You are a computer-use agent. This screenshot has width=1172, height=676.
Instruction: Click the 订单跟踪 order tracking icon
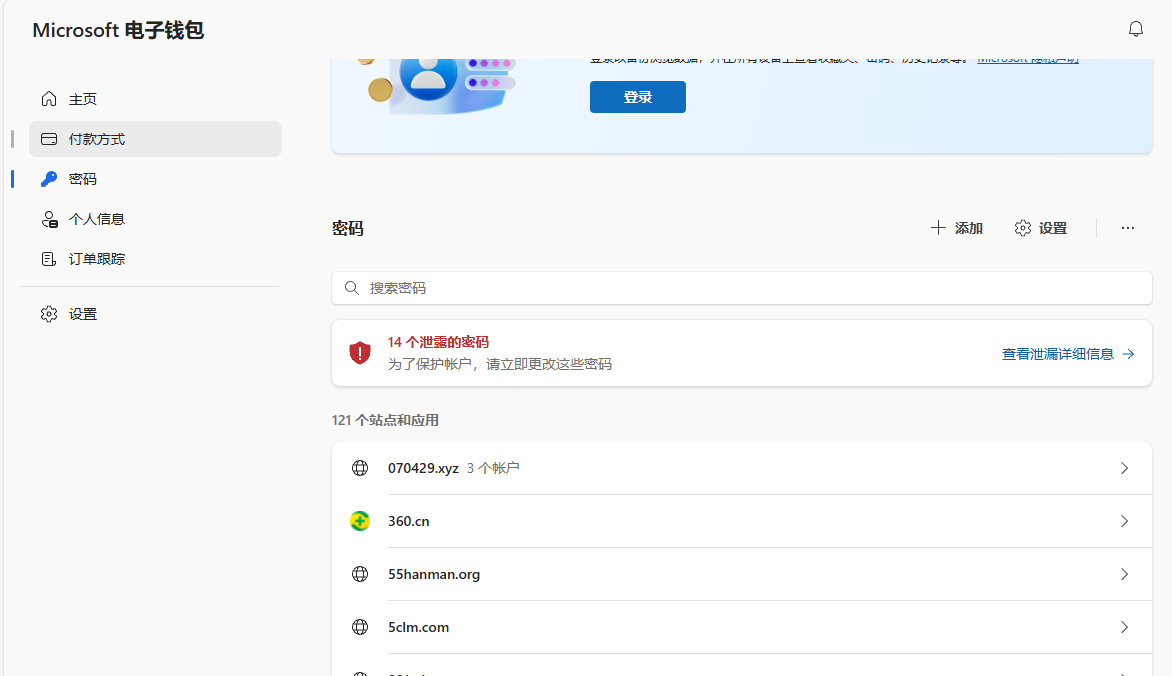[x=49, y=259]
